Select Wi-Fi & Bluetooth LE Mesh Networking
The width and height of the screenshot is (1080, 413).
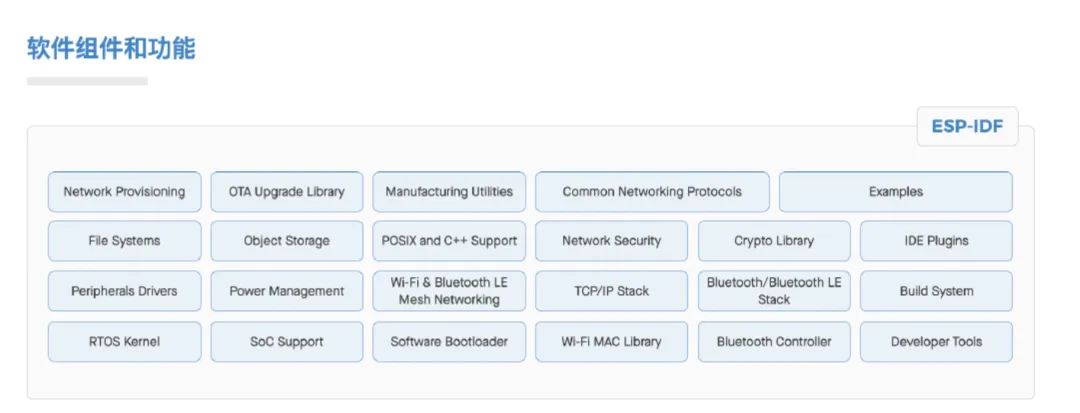click(449, 291)
